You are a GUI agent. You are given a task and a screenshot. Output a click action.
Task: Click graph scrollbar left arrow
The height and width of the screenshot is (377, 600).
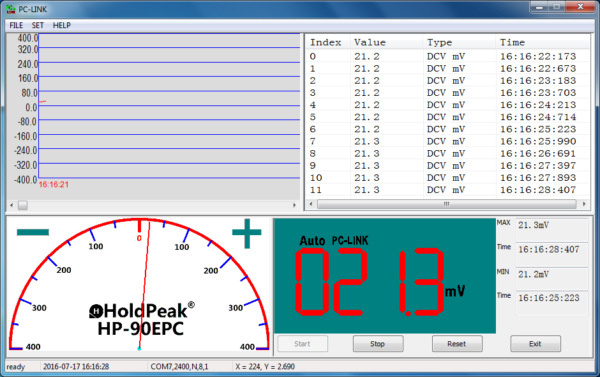[x=11, y=205]
